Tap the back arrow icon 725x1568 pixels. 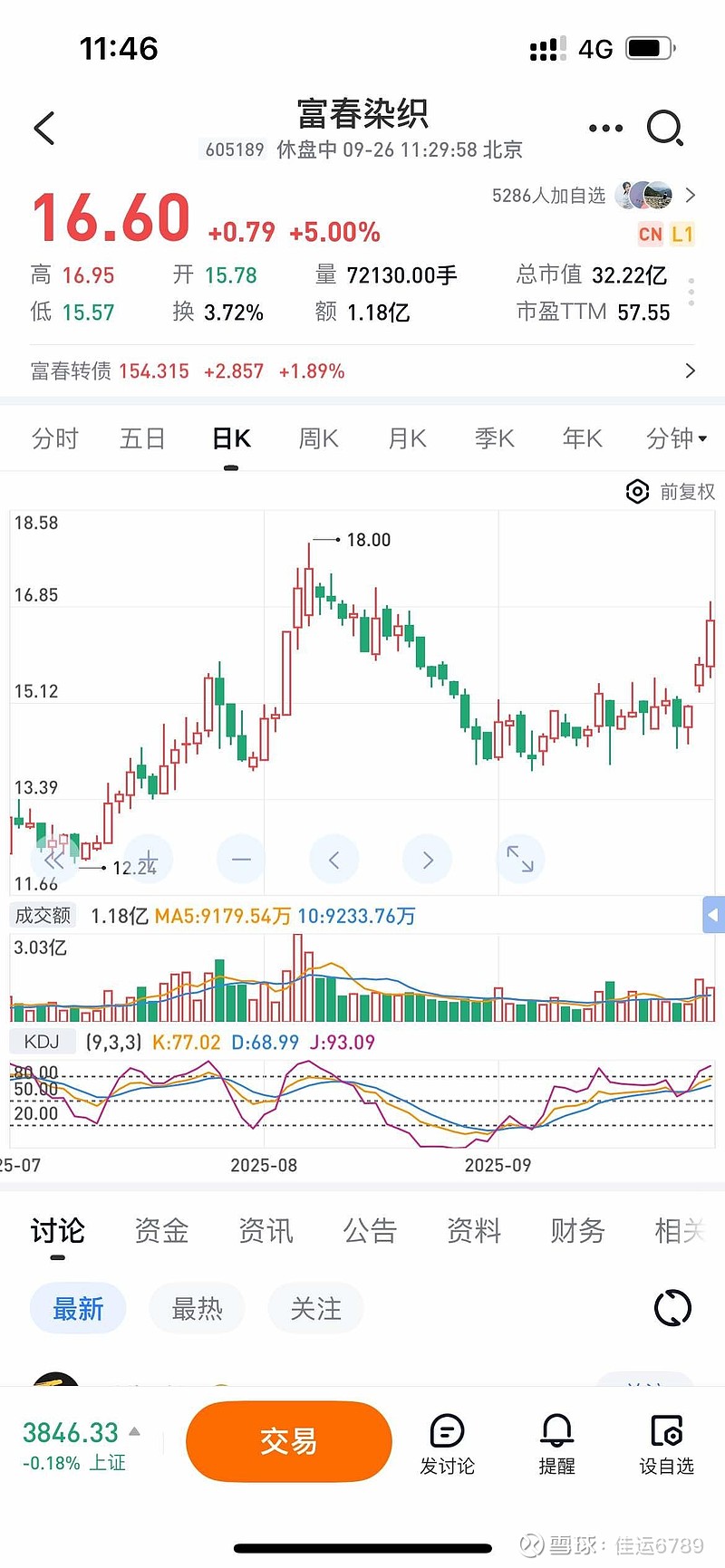44,128
